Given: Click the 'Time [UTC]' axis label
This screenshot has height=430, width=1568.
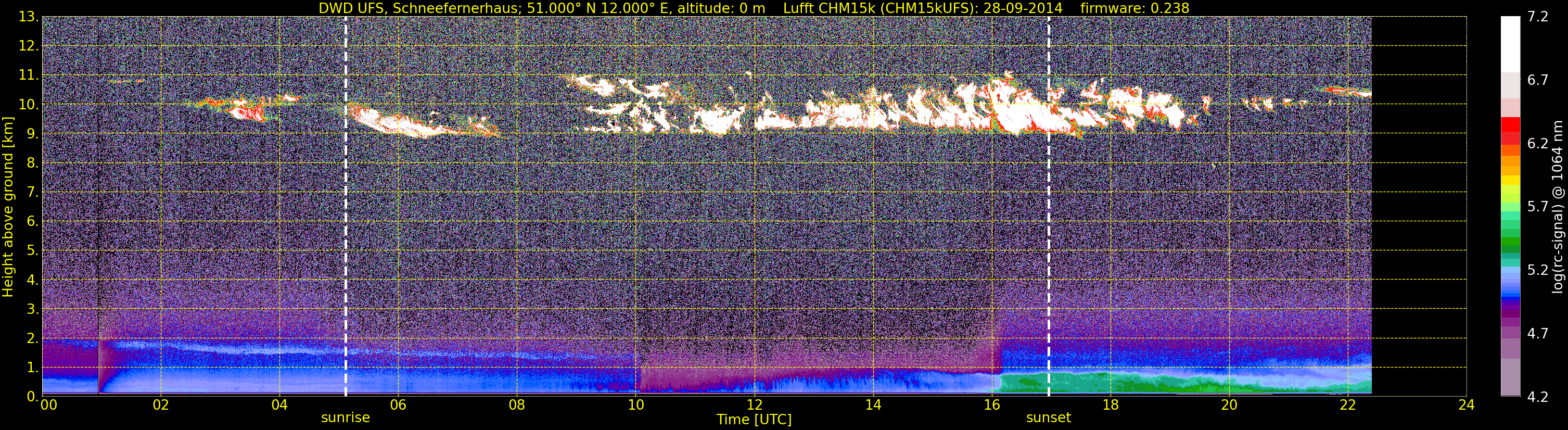Looking at the screenshot, I should click(754, 419).
